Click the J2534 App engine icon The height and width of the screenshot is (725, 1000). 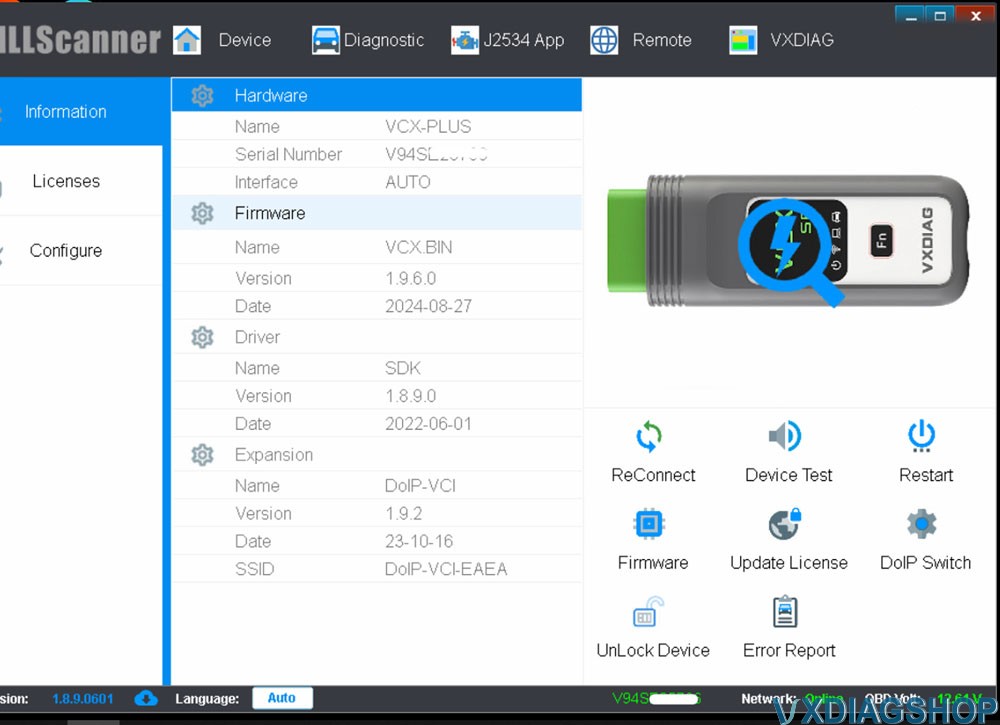coord(465,40)
